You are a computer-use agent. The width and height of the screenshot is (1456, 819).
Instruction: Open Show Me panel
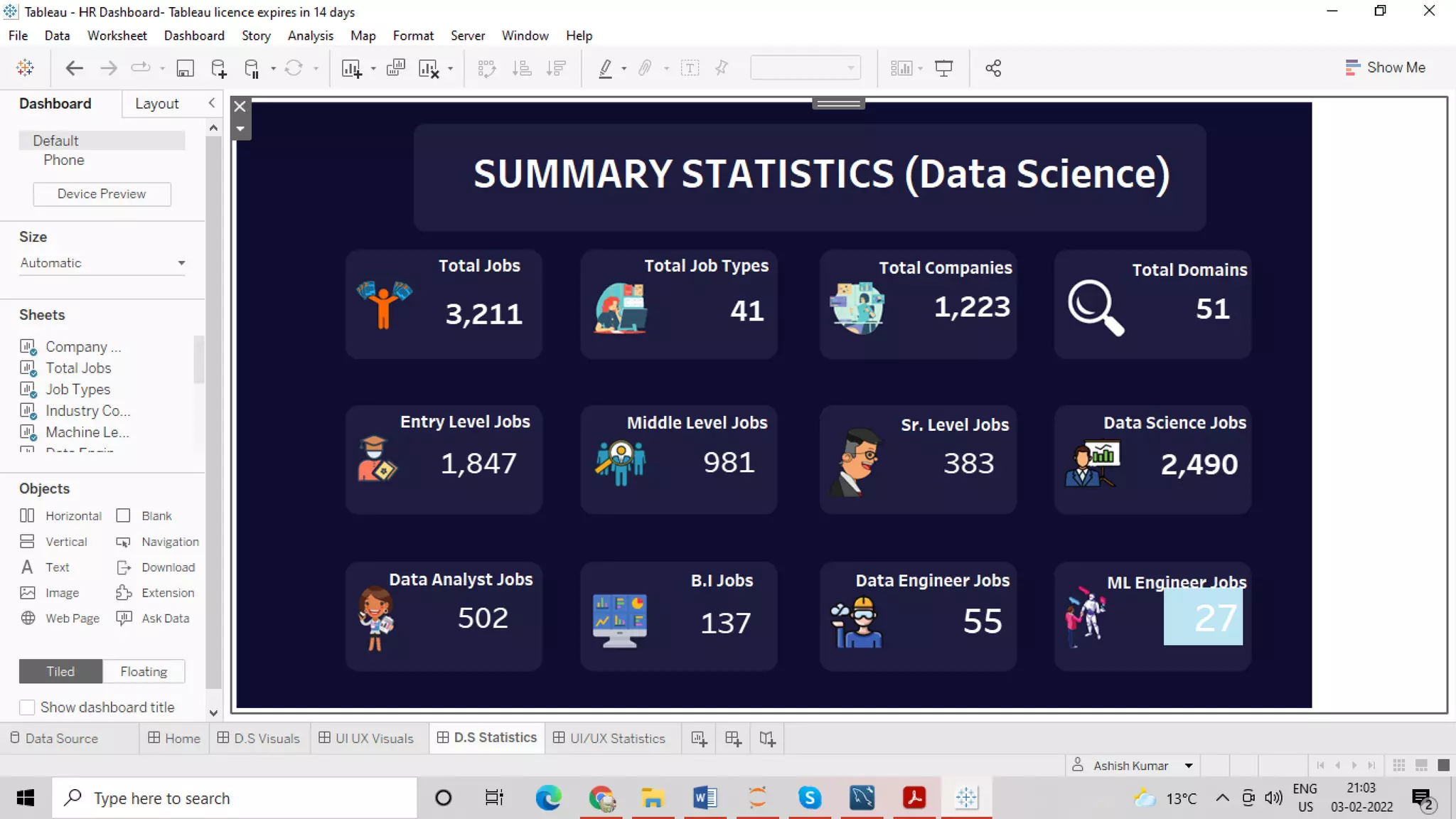(x=1385, y=68)
